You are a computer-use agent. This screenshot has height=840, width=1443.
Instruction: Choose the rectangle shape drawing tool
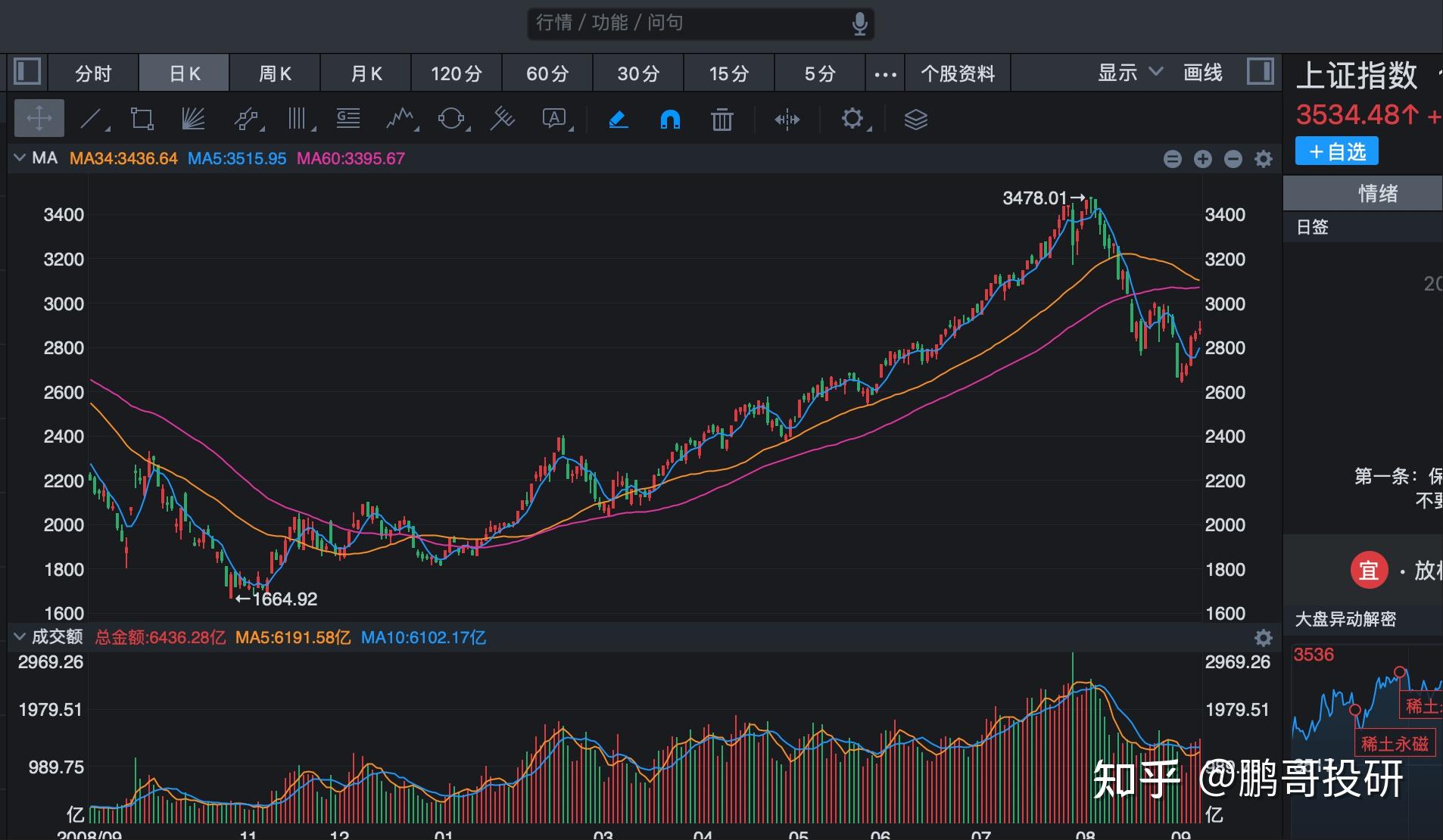coord(142,119)
